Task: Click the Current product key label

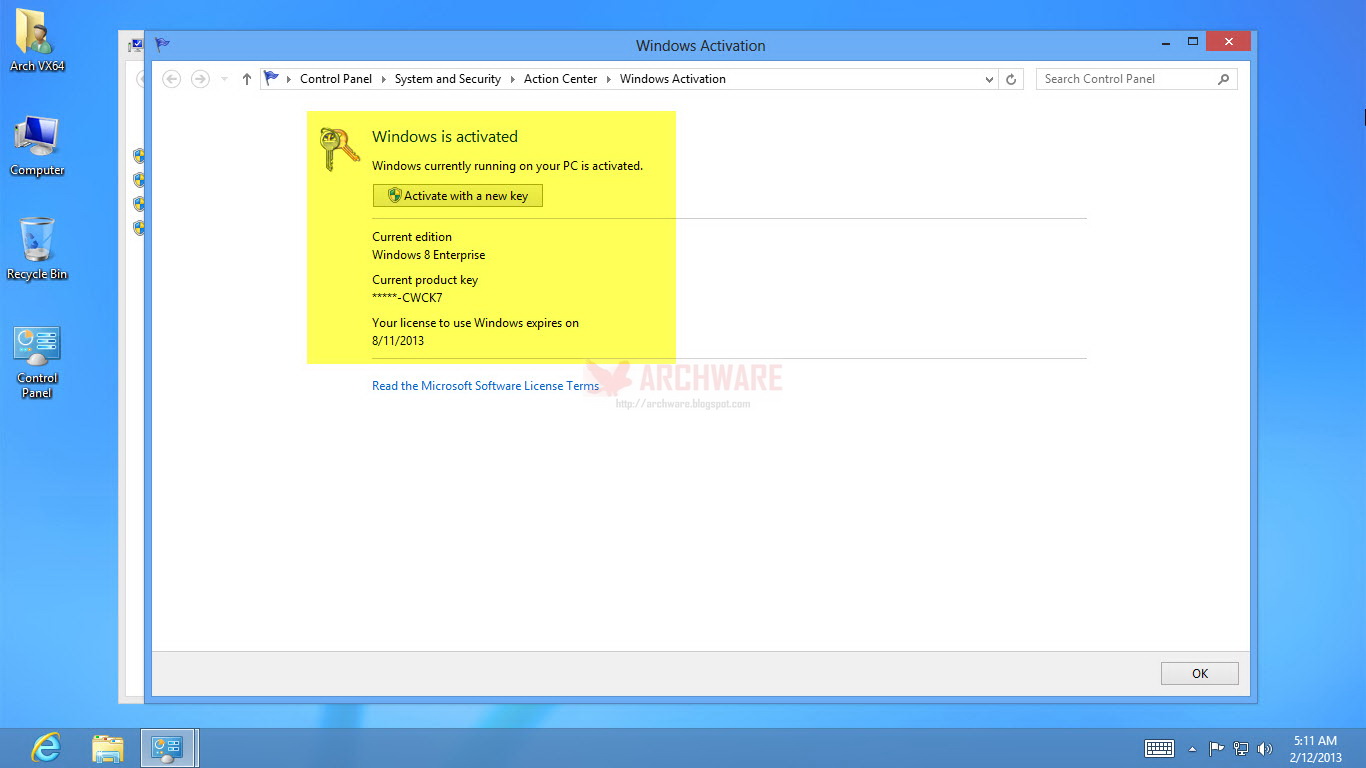Action: (x=425, y=280)
